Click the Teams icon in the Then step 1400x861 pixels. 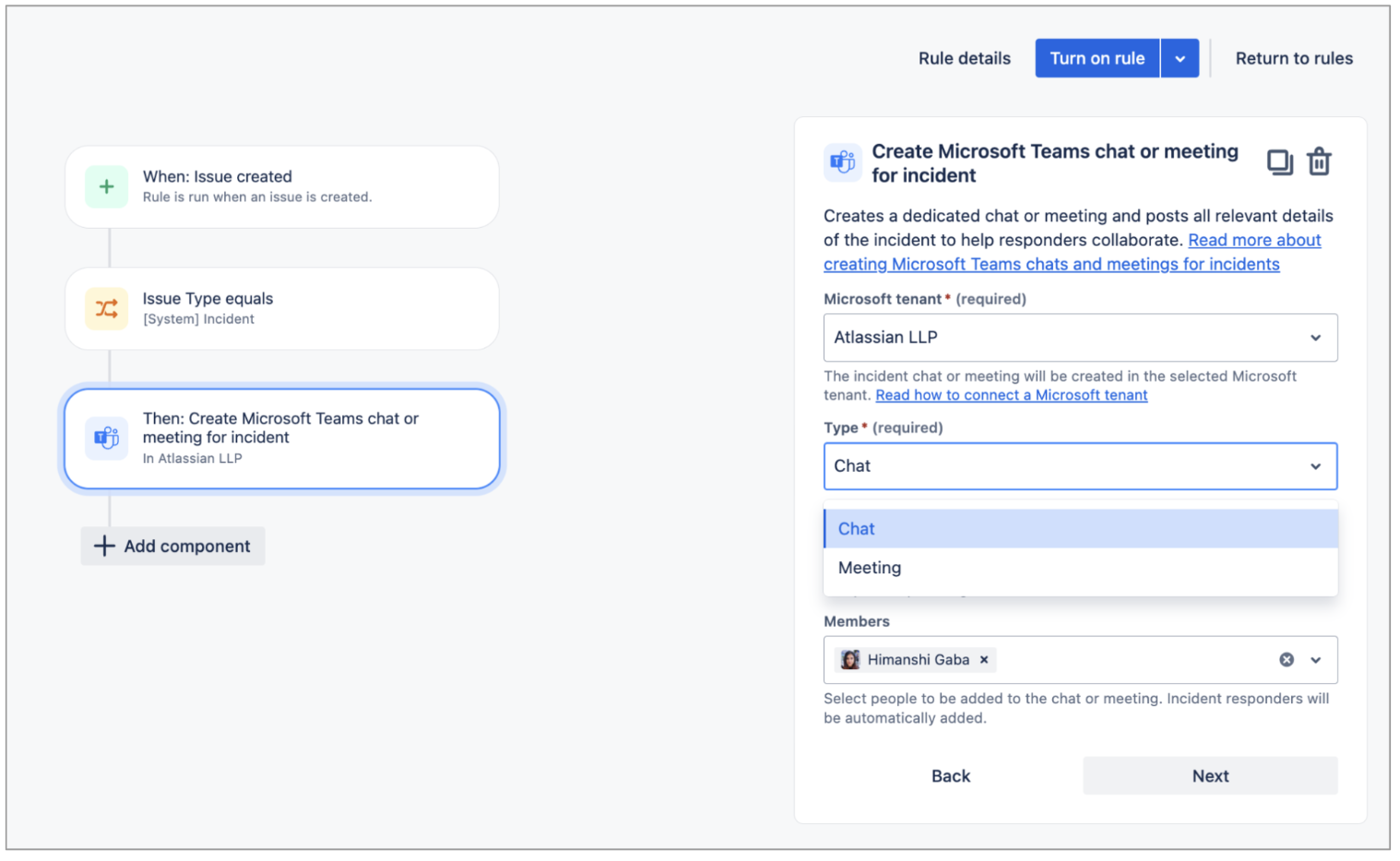point(106,438)
